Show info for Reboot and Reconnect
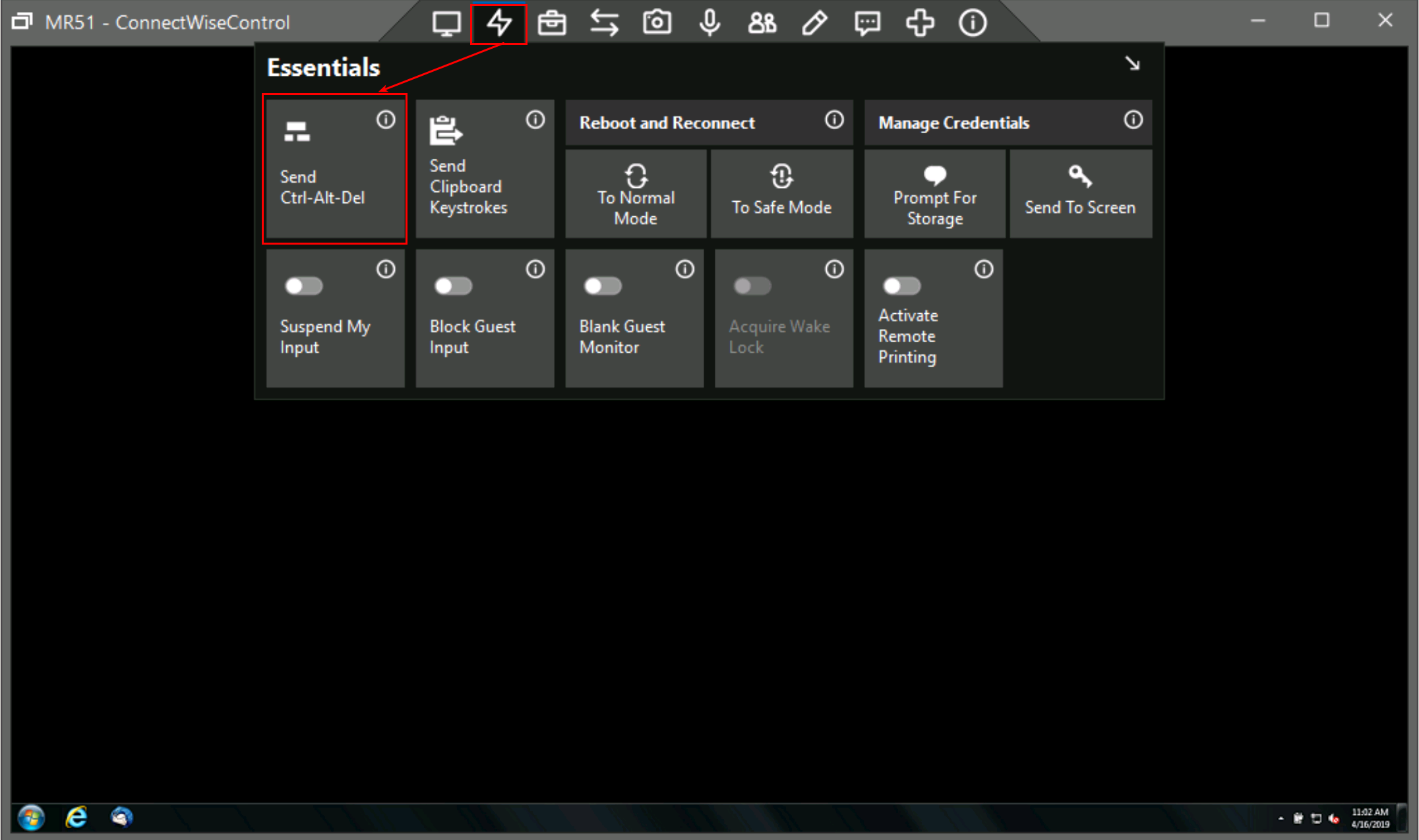1419x840 pixels. coord(834,120)
